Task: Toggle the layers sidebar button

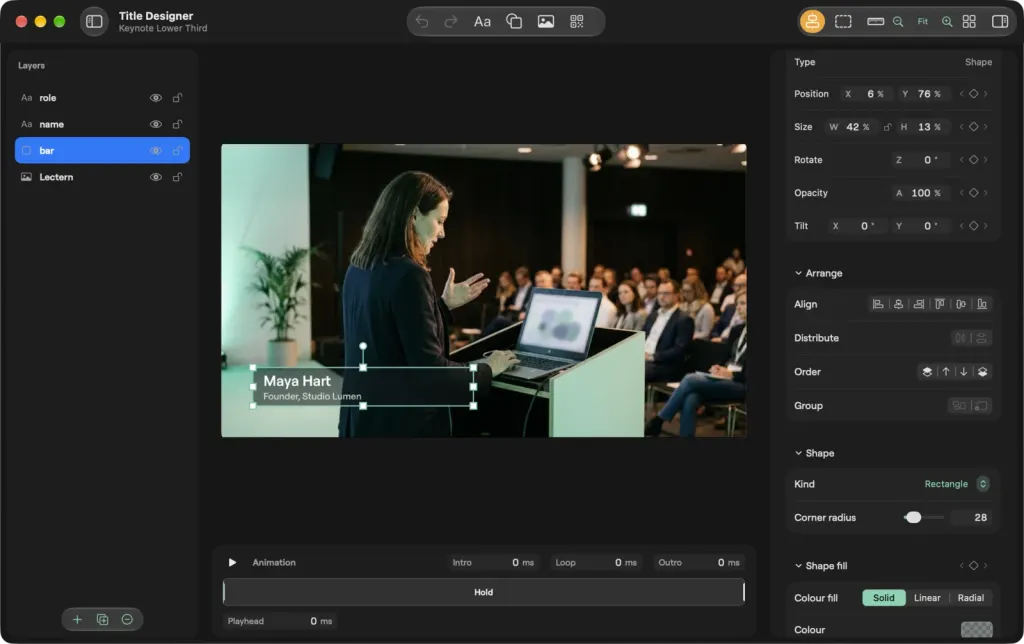Action: pyautogui.click(x=94, y=22)
